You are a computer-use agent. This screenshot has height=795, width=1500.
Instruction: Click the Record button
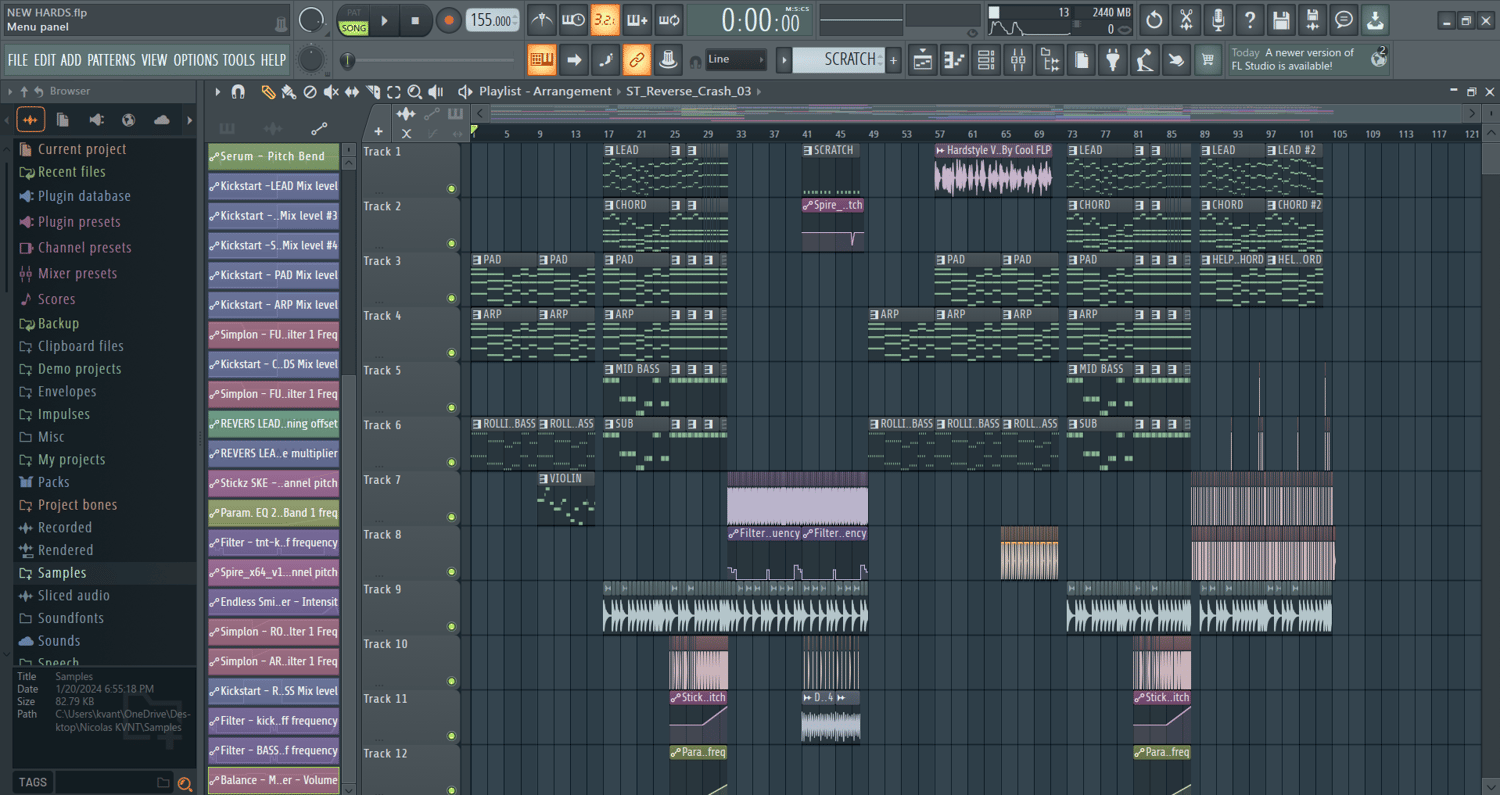coord(449,20)
